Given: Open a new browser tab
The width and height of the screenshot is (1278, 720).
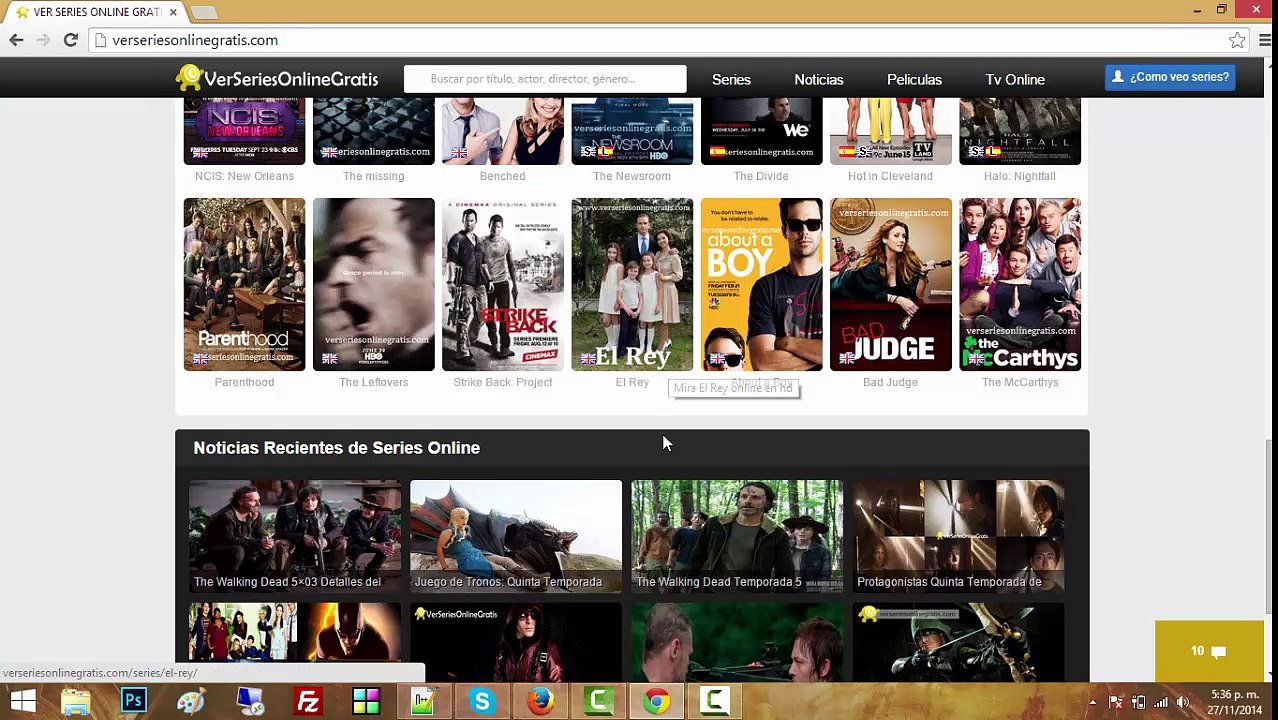Looking at the screenshot, I should tap(203, 12).
